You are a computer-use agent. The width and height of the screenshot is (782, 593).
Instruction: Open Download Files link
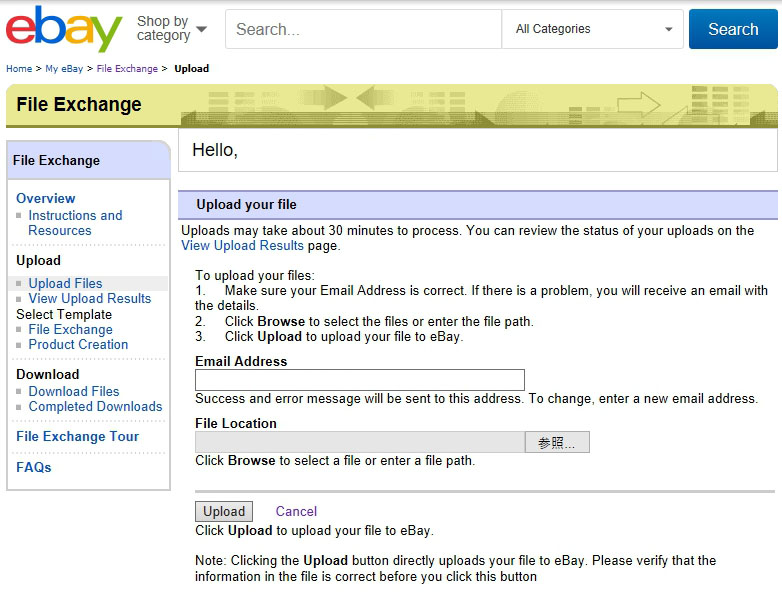point(73,392)
